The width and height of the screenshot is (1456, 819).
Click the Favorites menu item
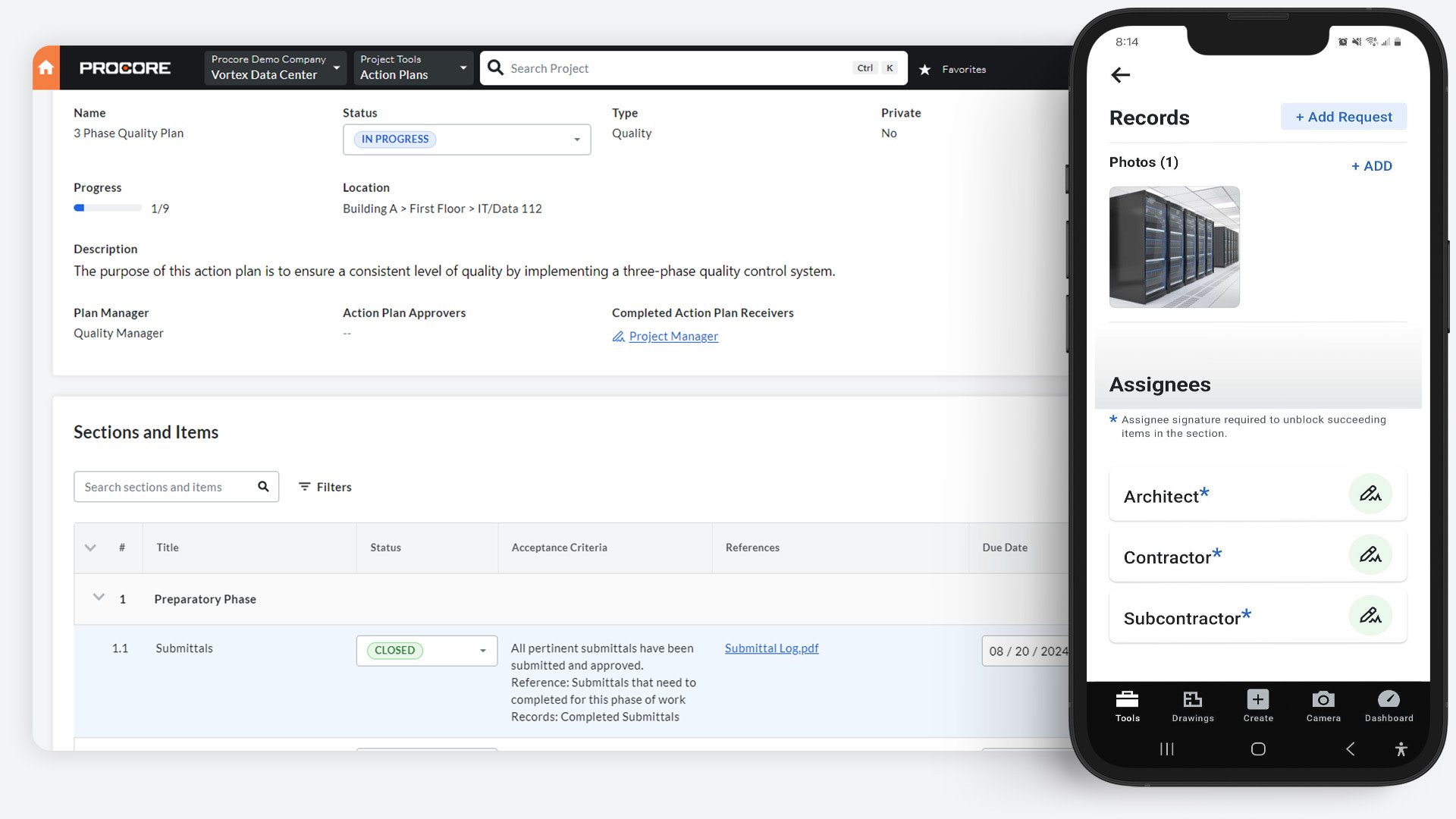(954, 69)
